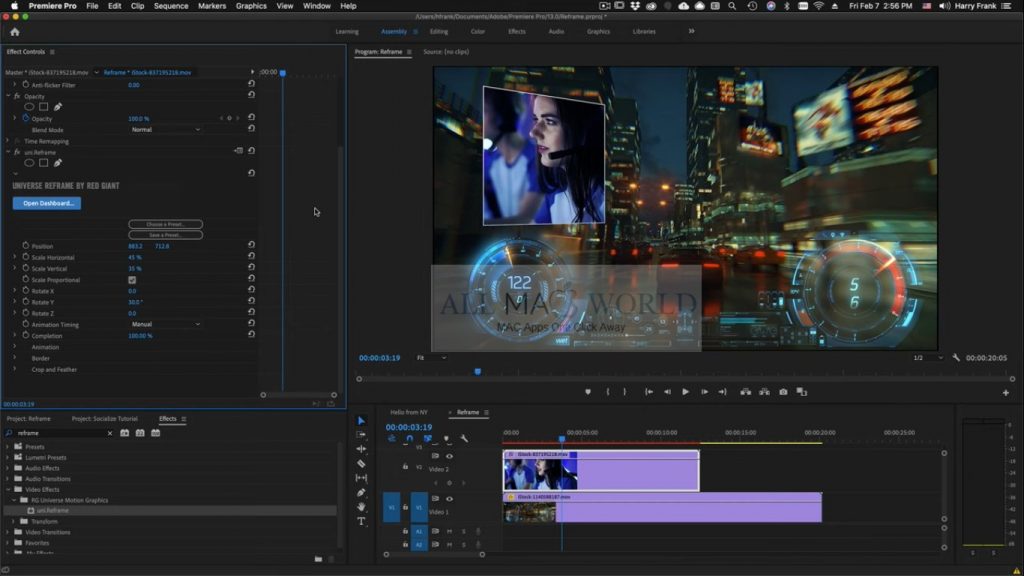The height and width of the screenshot is (576, 1024).
Task: Switch to the Color workspace
Action: point(477,31)
